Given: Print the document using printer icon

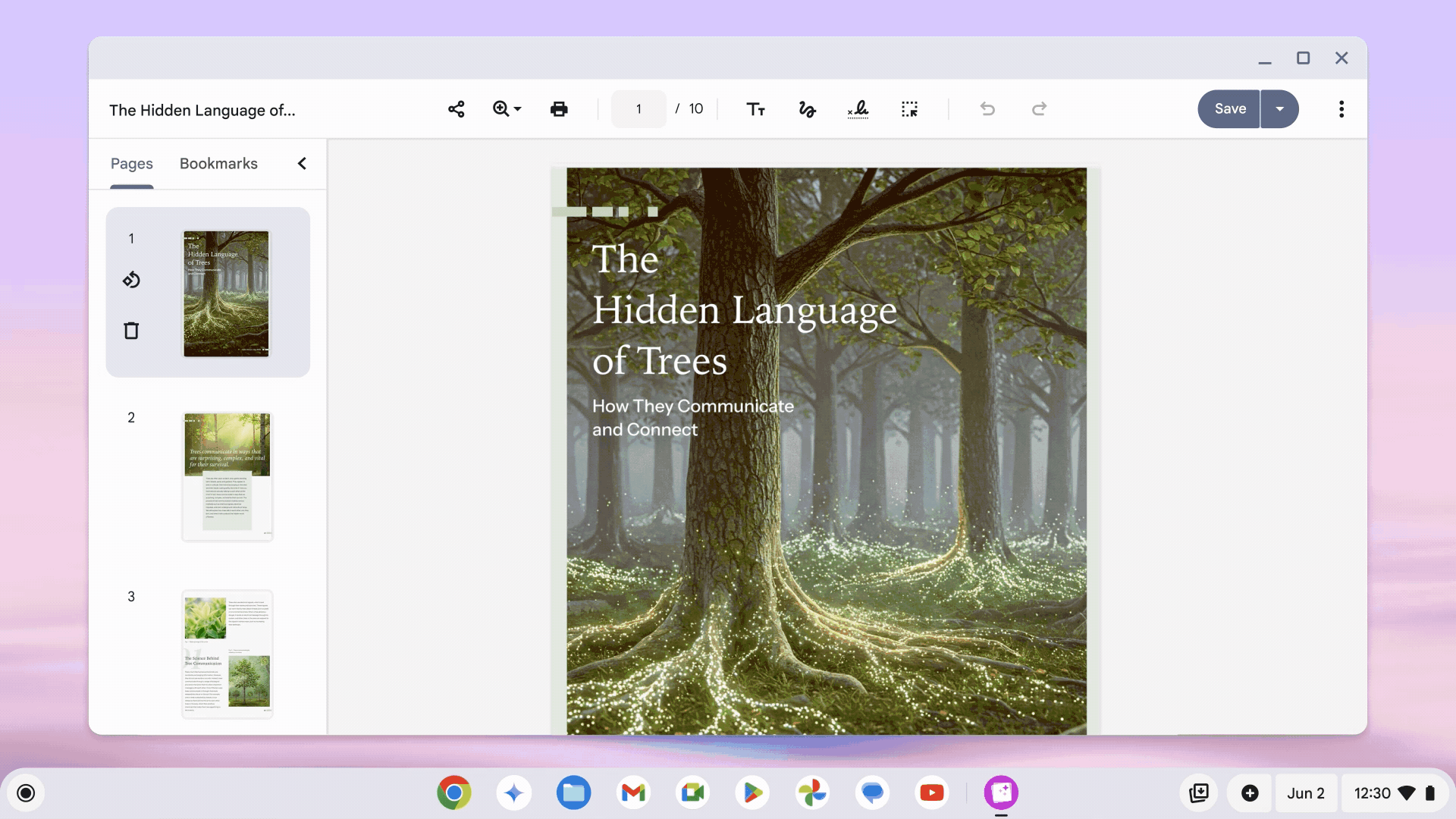Looking at the screenshot, I should pyautogui.click(x=559, y=109).
